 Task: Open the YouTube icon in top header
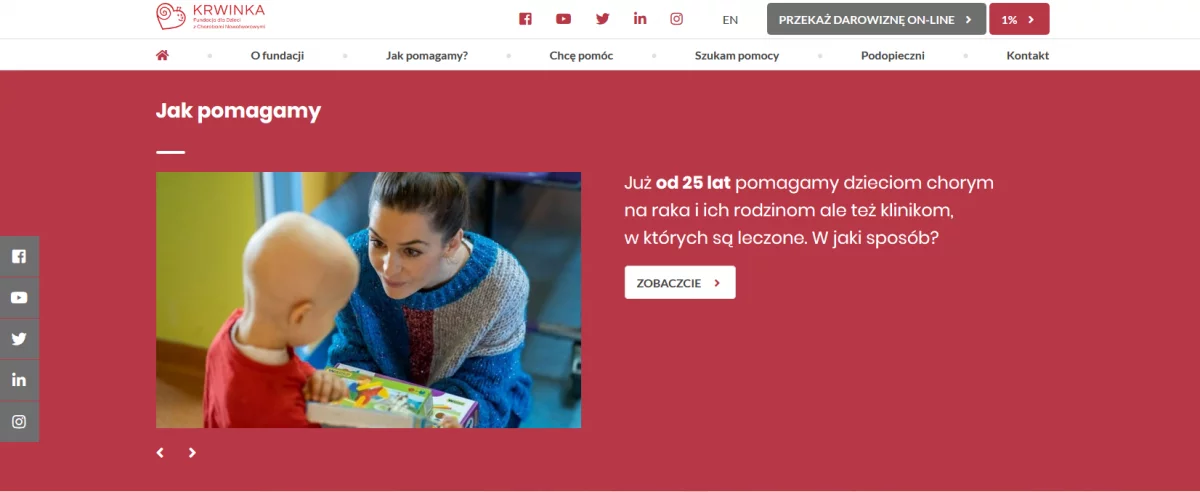[x=563, y=19]
